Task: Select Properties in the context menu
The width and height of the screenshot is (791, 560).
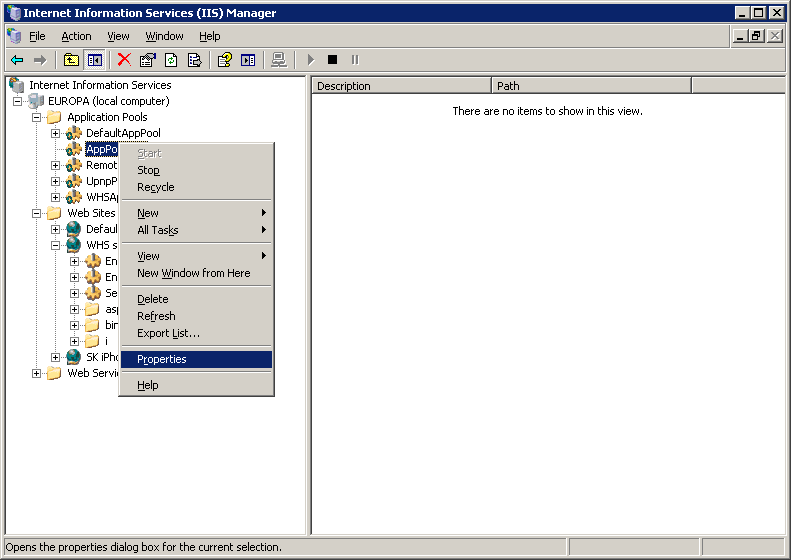Action: (197, 359)
